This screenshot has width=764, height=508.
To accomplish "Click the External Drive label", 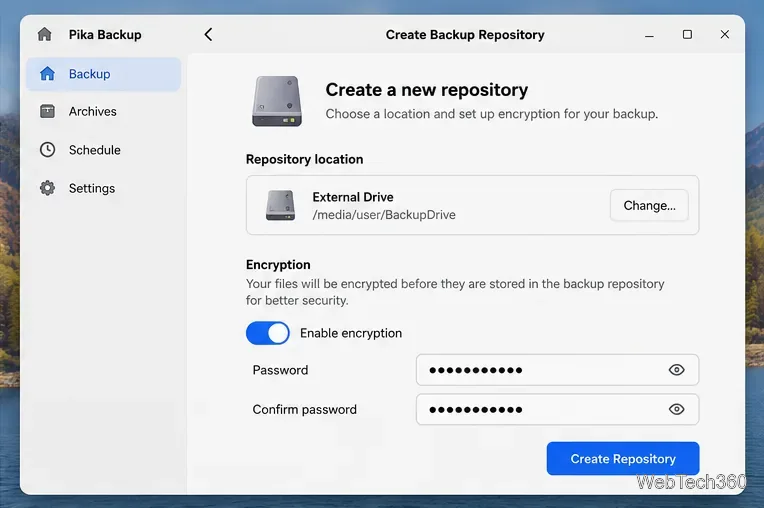I will point(353,197).
